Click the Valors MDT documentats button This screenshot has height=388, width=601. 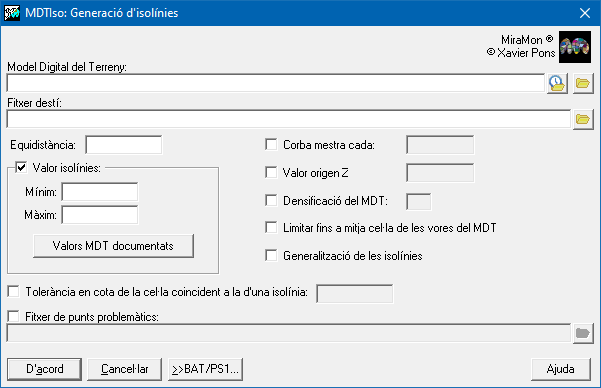pos(113,246)
